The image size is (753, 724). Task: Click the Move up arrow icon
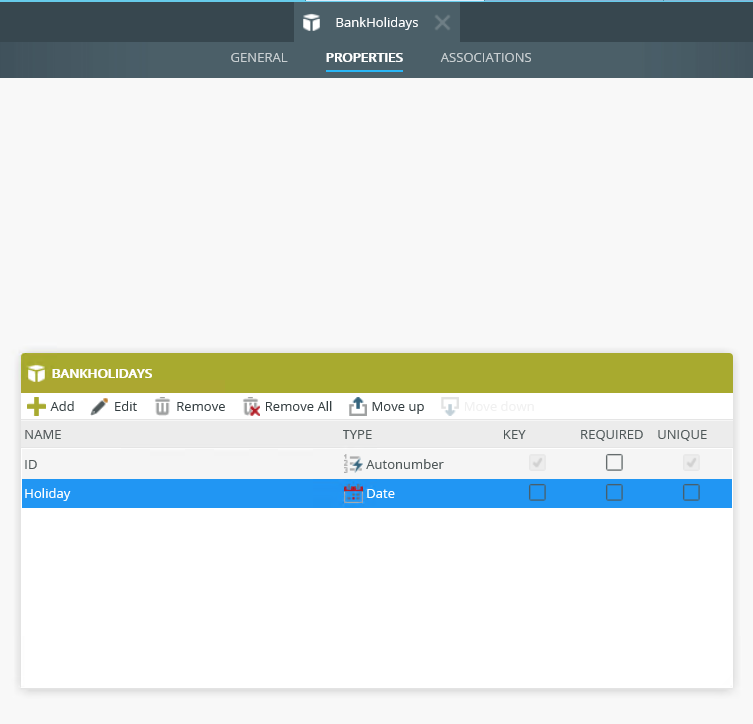pyautogui.click(x=358, y=407)
